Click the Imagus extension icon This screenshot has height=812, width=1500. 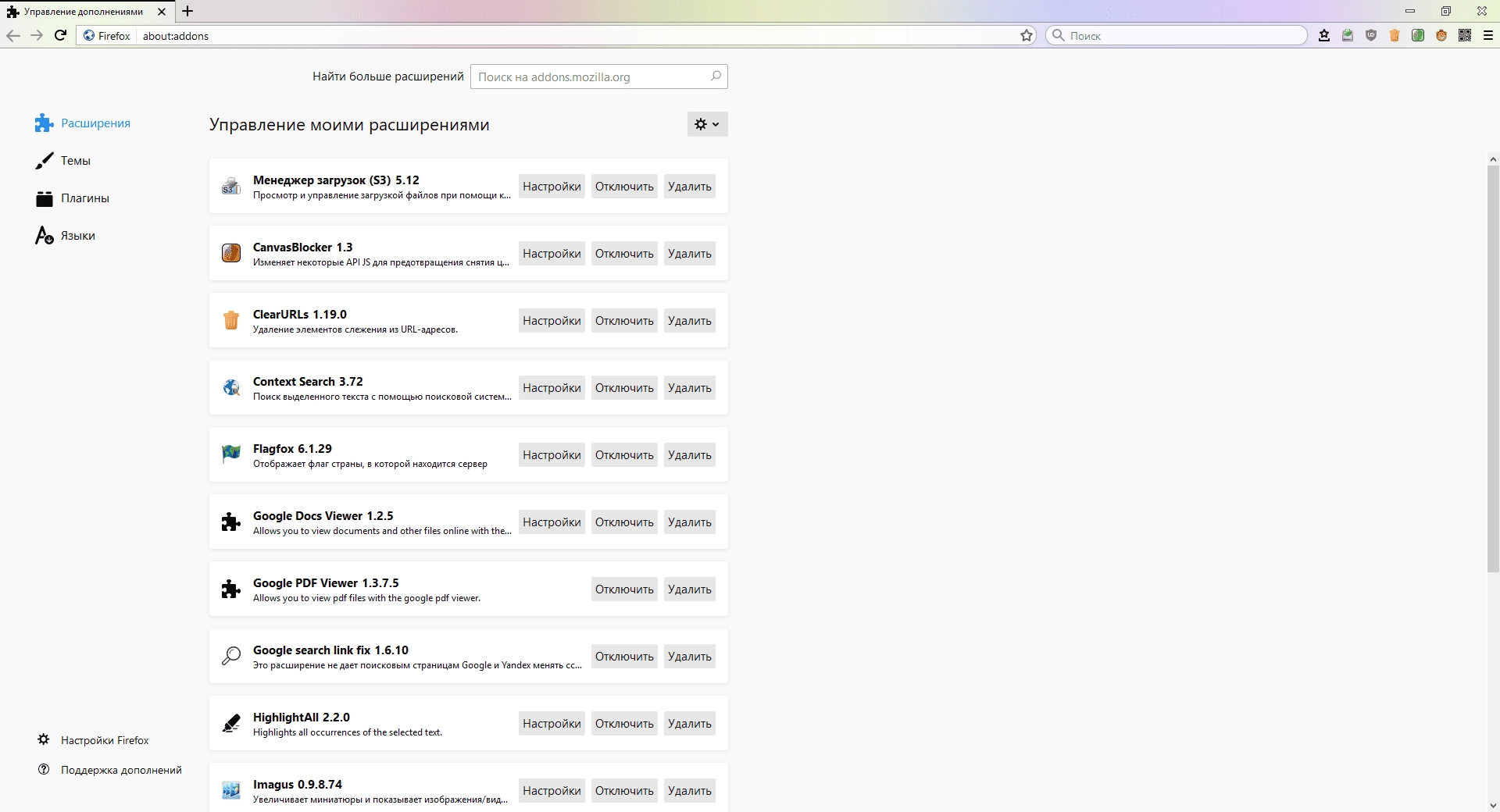[231, 790]
